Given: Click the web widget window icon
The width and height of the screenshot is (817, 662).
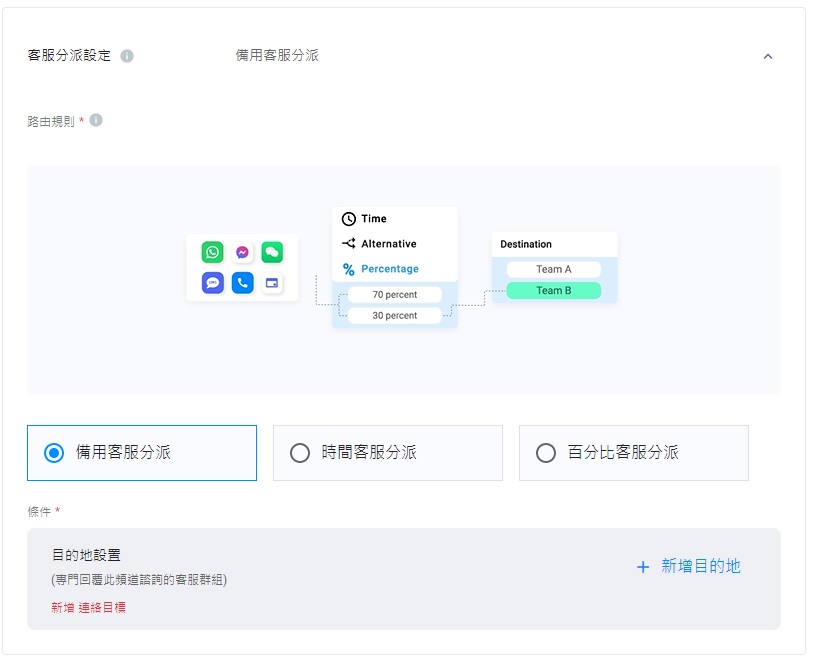Looking at the screenshot, I should (x=272, y=283).
